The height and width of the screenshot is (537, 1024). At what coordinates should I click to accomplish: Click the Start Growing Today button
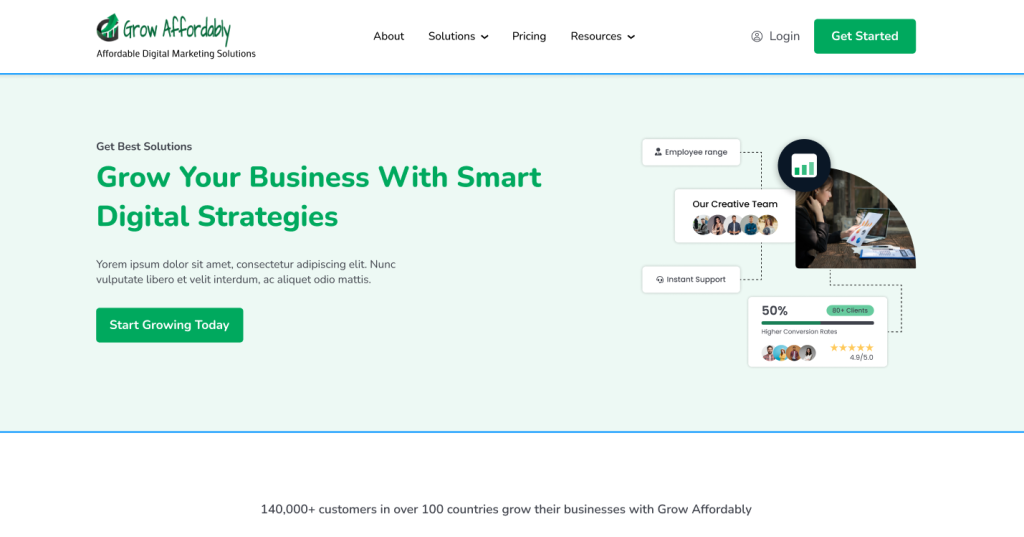[x=169, y=325]
